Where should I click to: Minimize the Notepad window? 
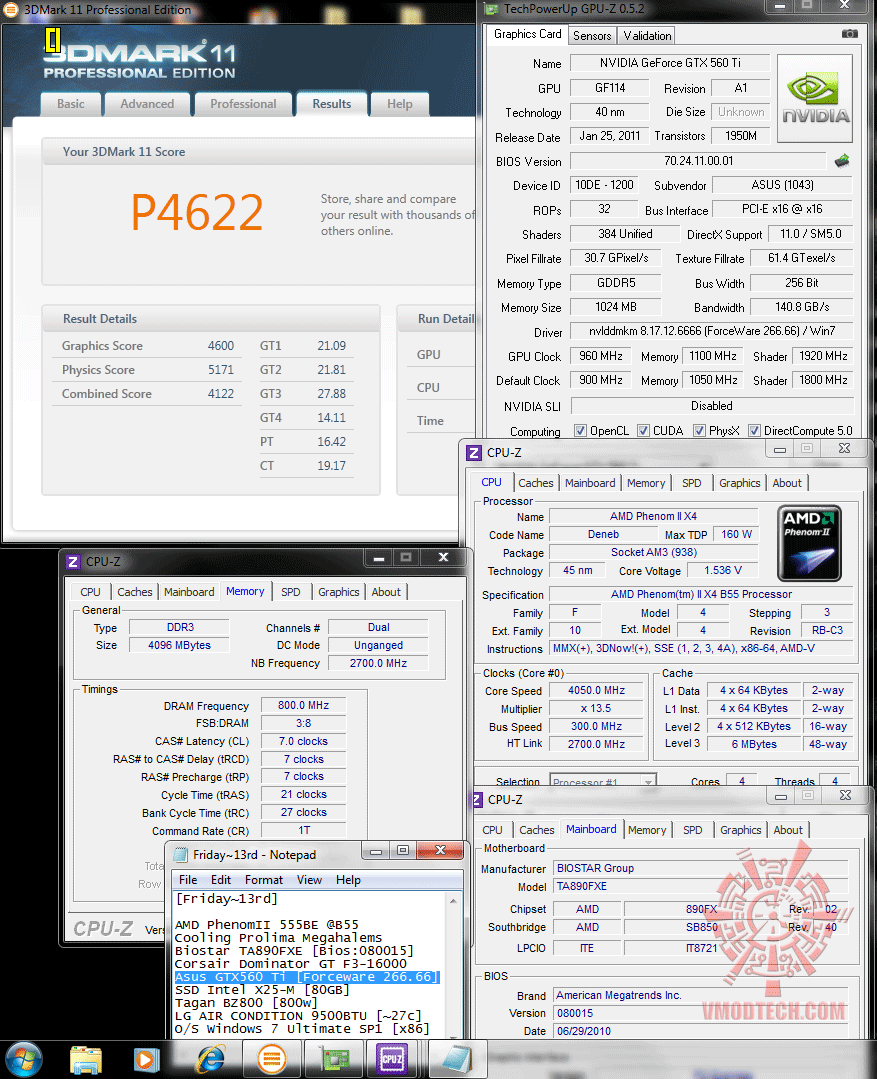click(x=376, y=851)
